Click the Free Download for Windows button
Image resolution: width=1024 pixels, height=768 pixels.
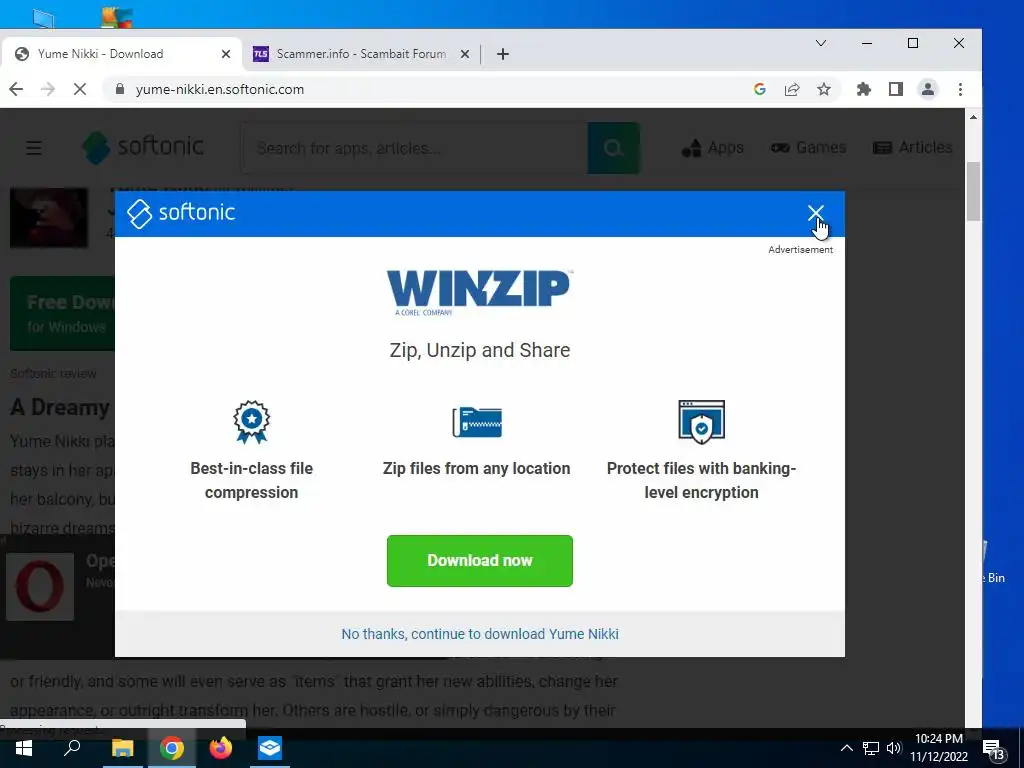(63, 313)
